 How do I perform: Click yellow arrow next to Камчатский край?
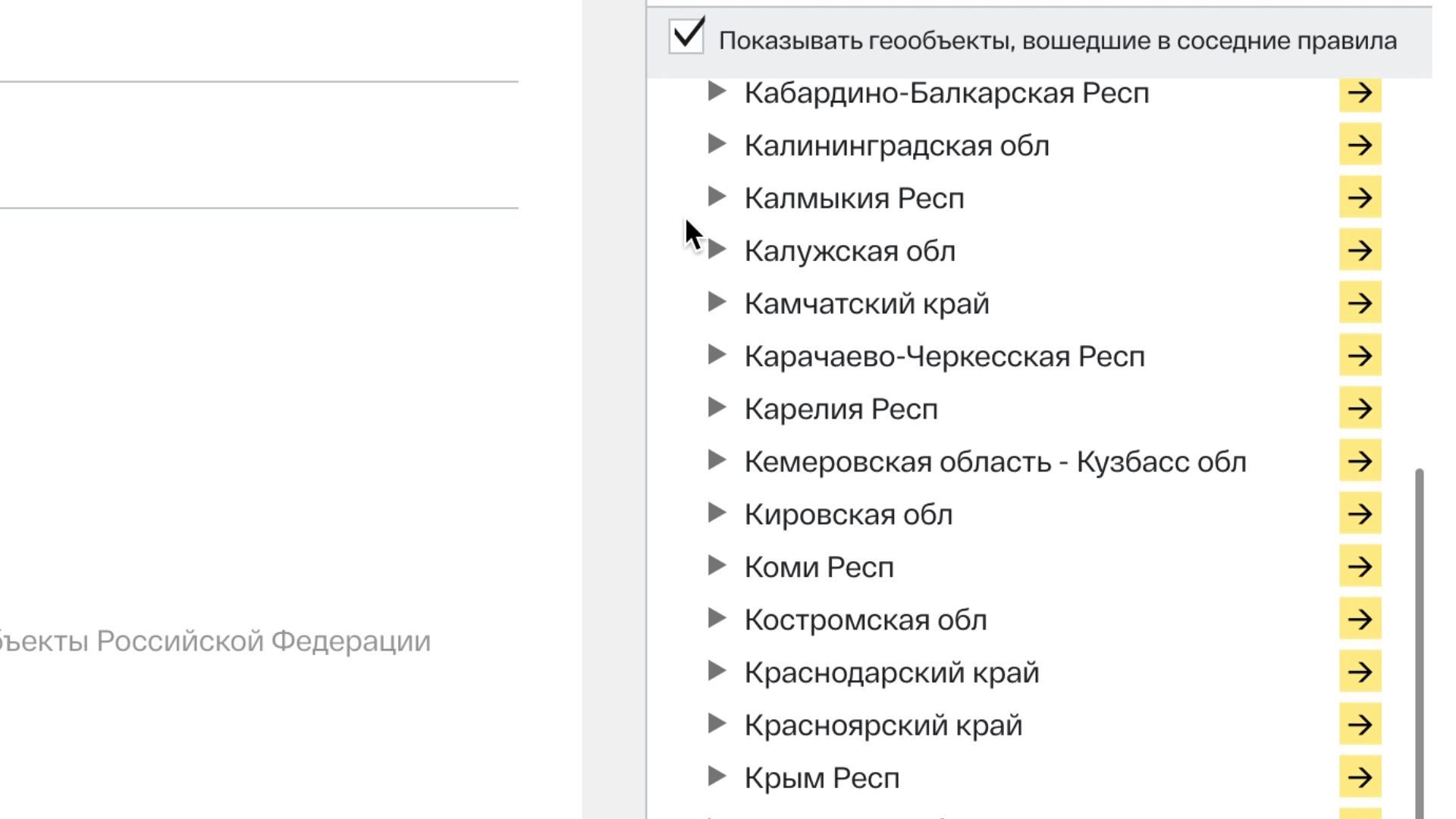click(1360, 303)
